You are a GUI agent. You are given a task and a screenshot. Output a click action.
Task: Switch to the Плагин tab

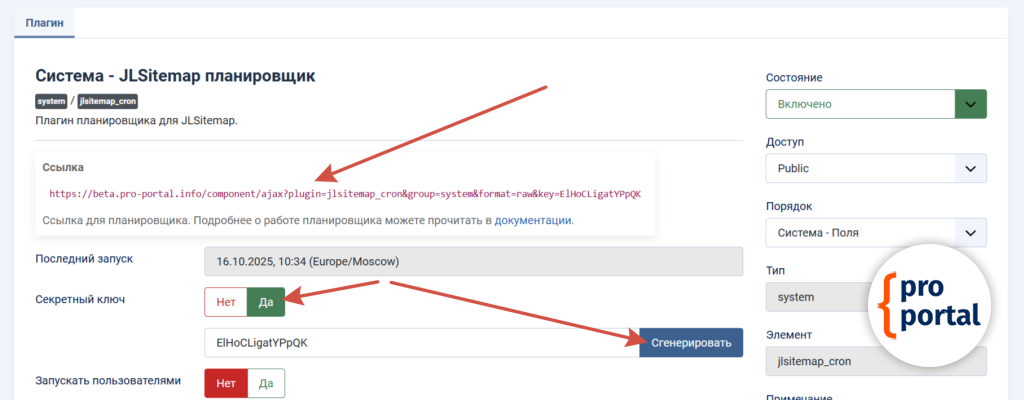pos(44,22)
